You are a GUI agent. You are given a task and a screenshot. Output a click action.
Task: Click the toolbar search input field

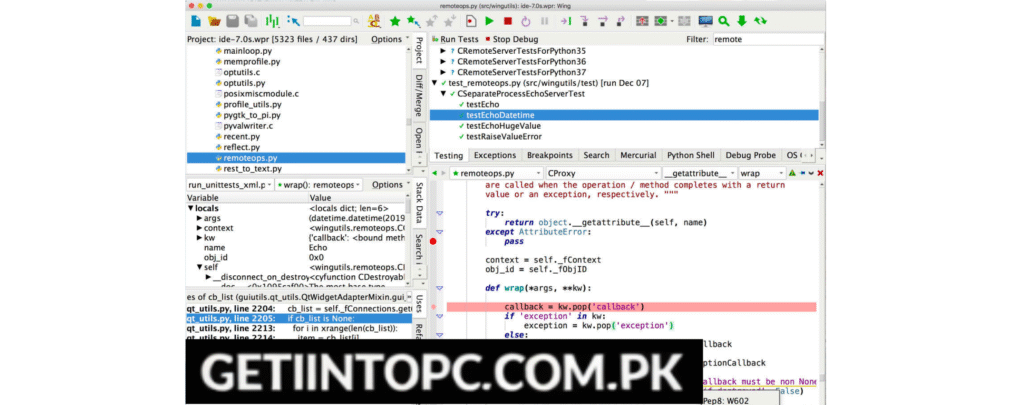[x=327, y=22]
